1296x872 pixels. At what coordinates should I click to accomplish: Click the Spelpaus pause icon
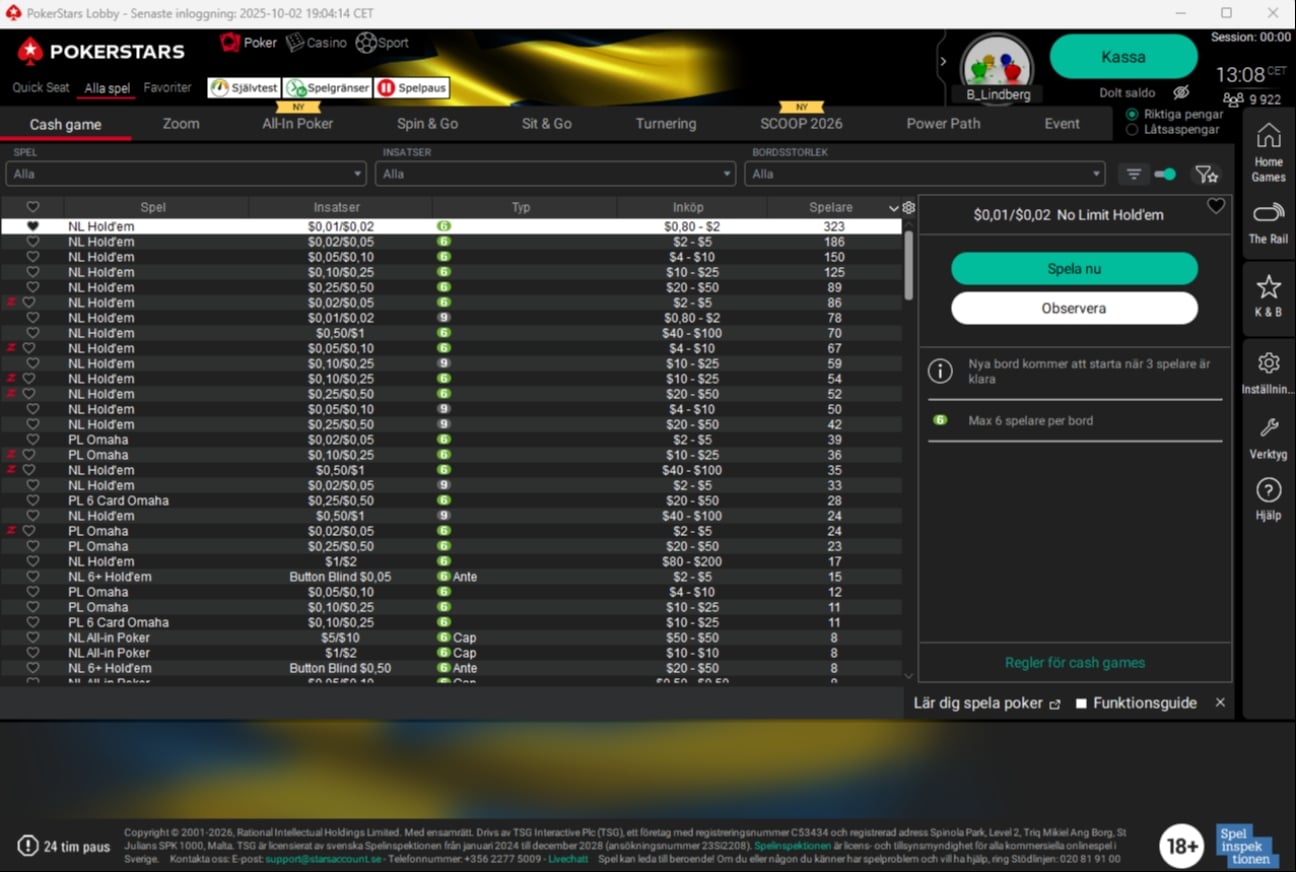click(386, 88)
